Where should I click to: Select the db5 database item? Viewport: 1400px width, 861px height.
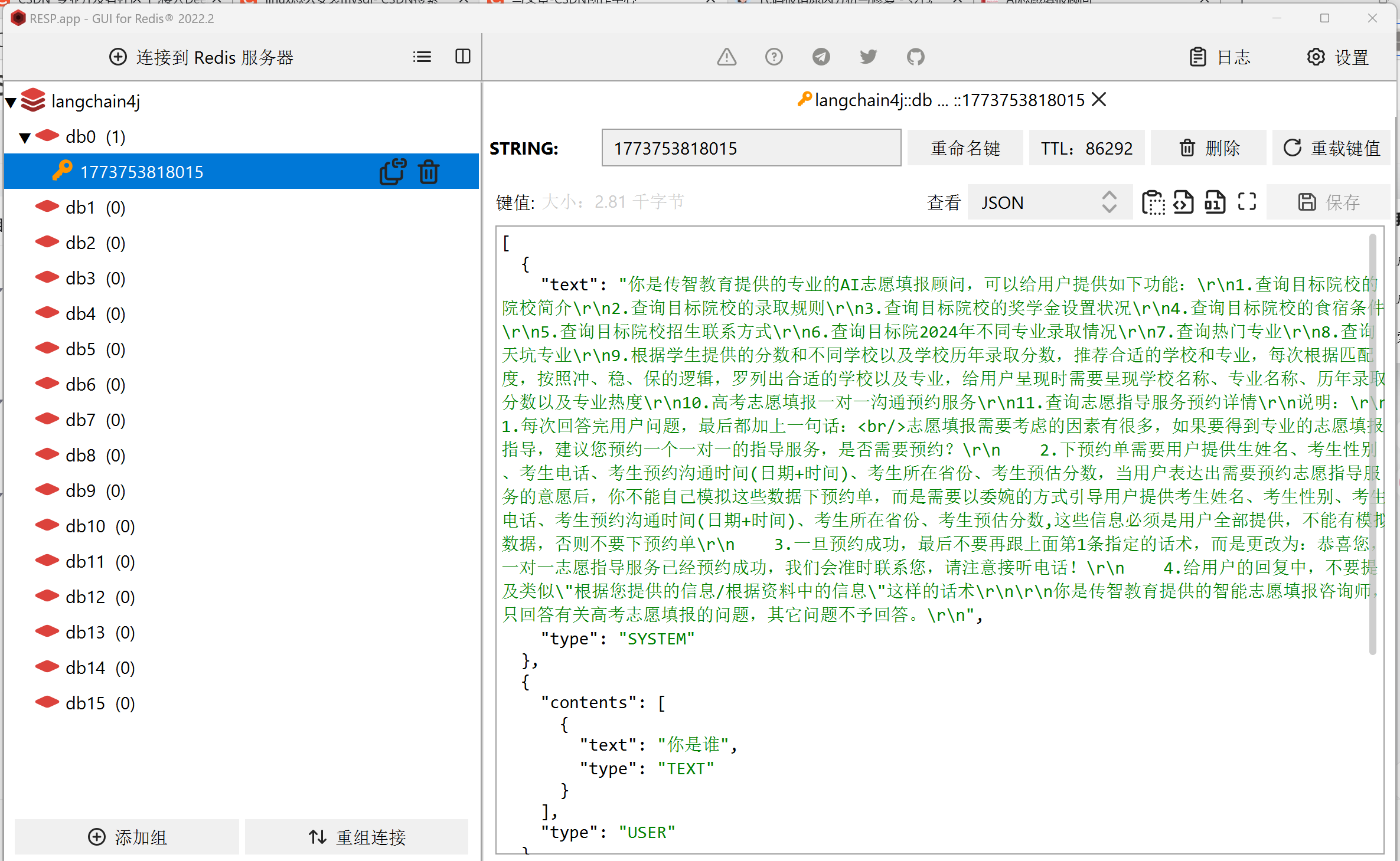pyautogui.click(x=81, y=349)
